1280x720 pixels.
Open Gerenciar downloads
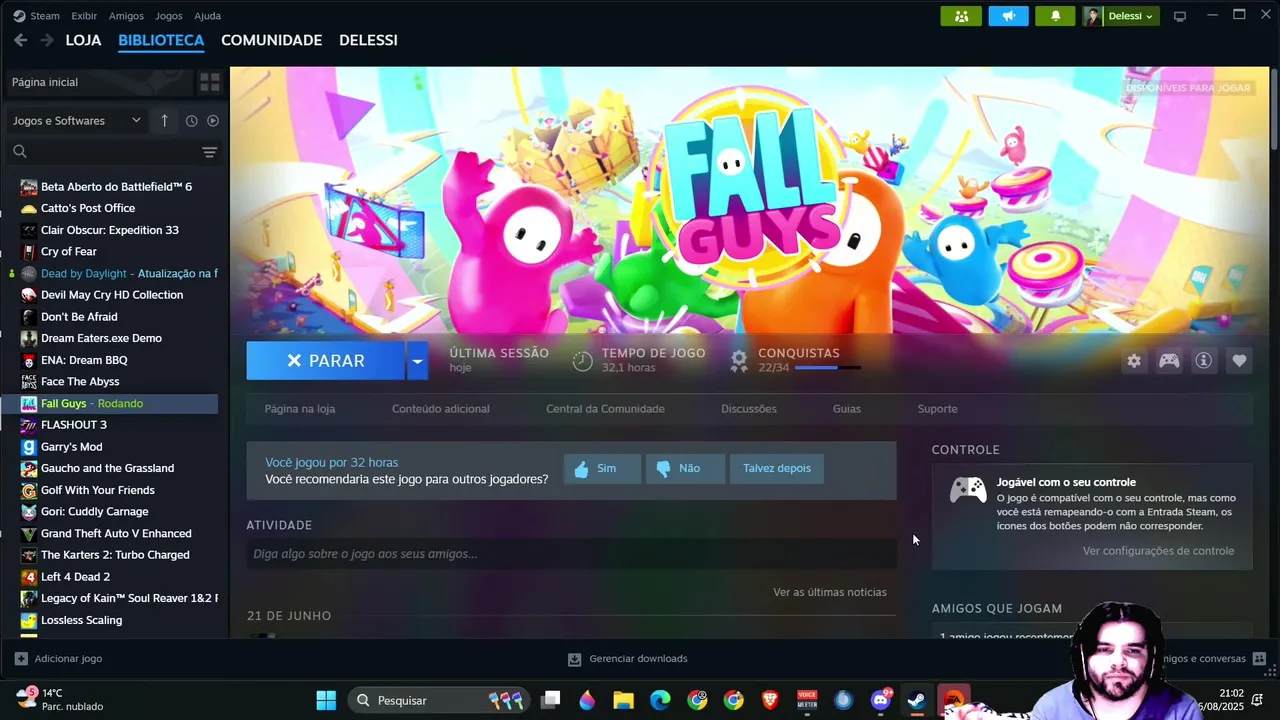[628, 659]
